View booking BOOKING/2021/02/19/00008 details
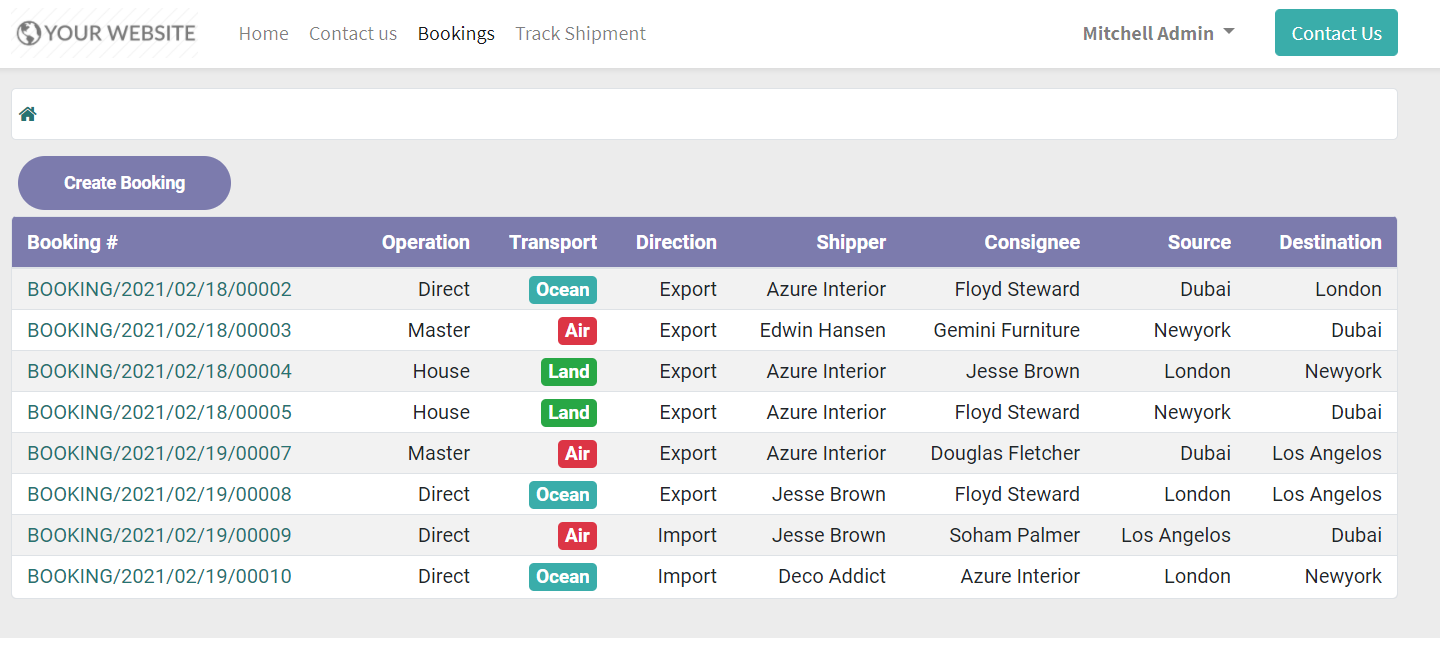This screenshot has height=646, width=1447. (x=159, y=495)
